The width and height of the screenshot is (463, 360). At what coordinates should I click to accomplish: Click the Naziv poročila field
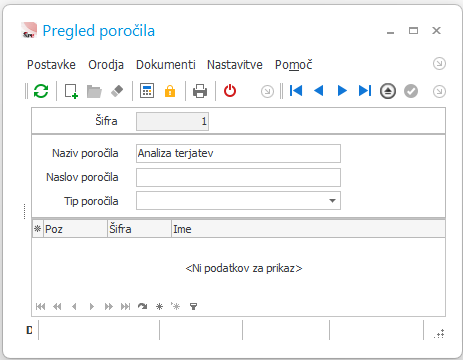click(x=238, y=153)
